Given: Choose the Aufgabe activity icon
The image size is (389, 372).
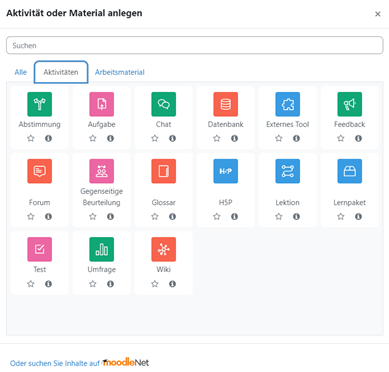Looking at the screenshot, I should 101,104.
